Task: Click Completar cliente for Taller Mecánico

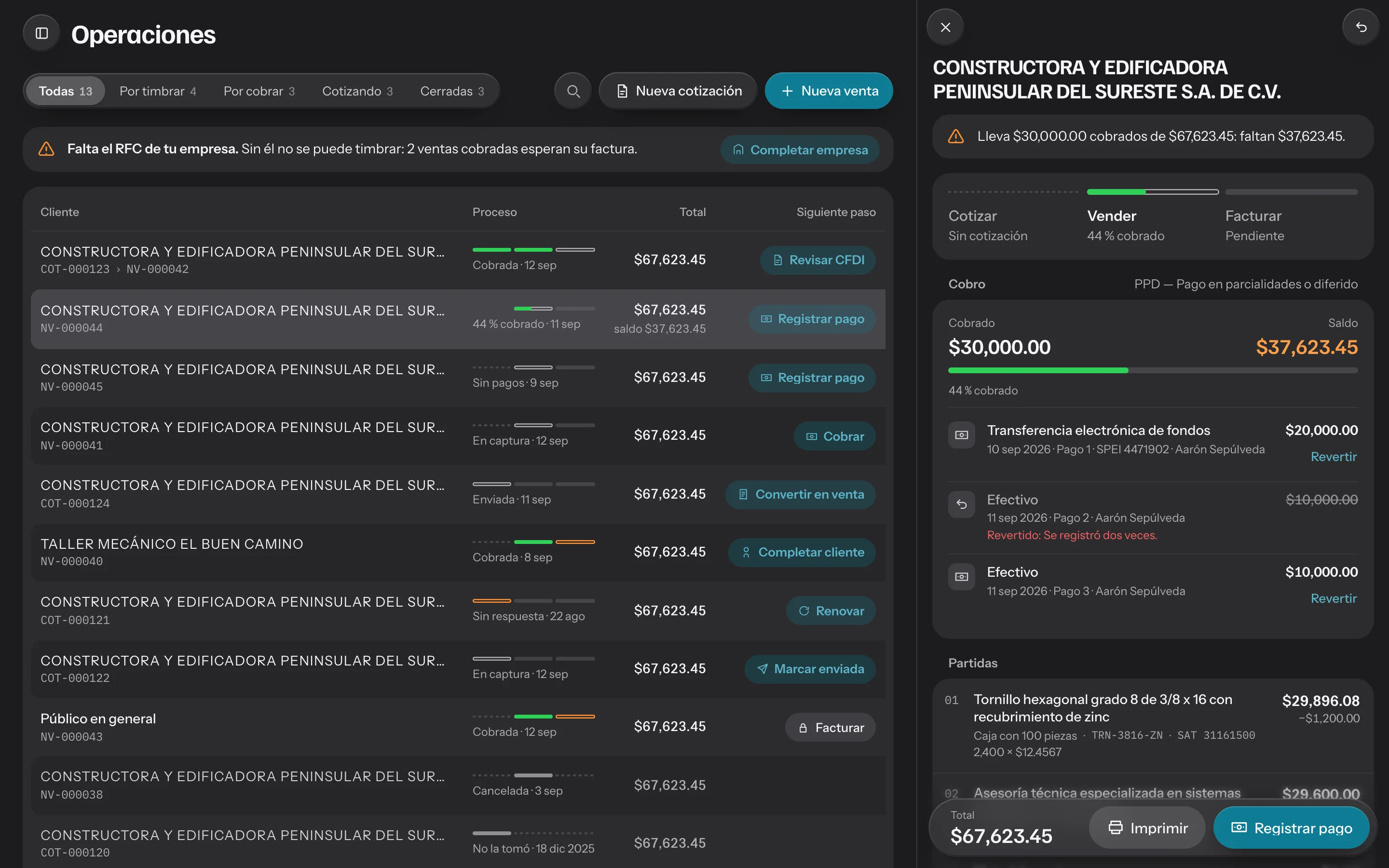Action: pyautogui.click(x=802, y=552)
